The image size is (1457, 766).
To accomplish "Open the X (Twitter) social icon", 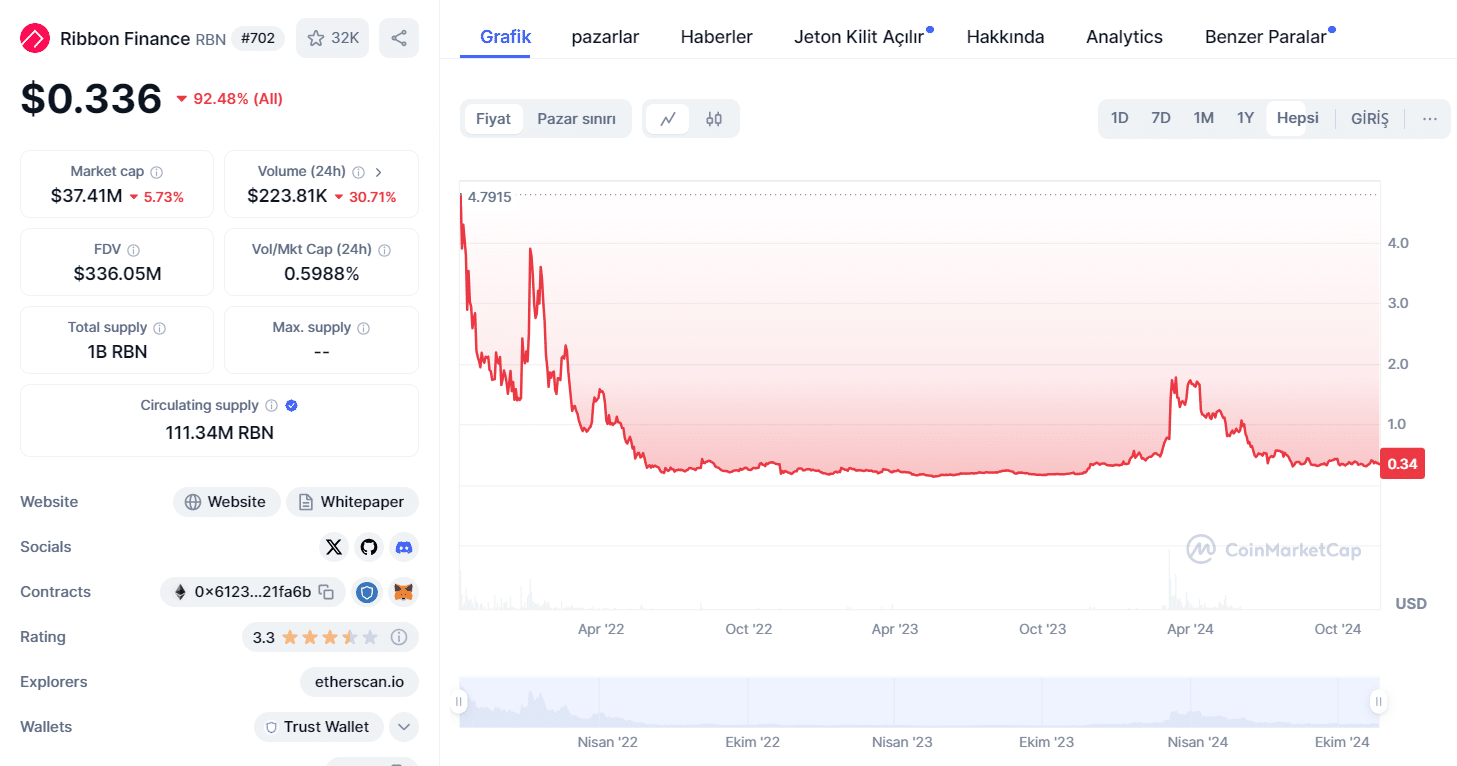I will coord(334,547).
